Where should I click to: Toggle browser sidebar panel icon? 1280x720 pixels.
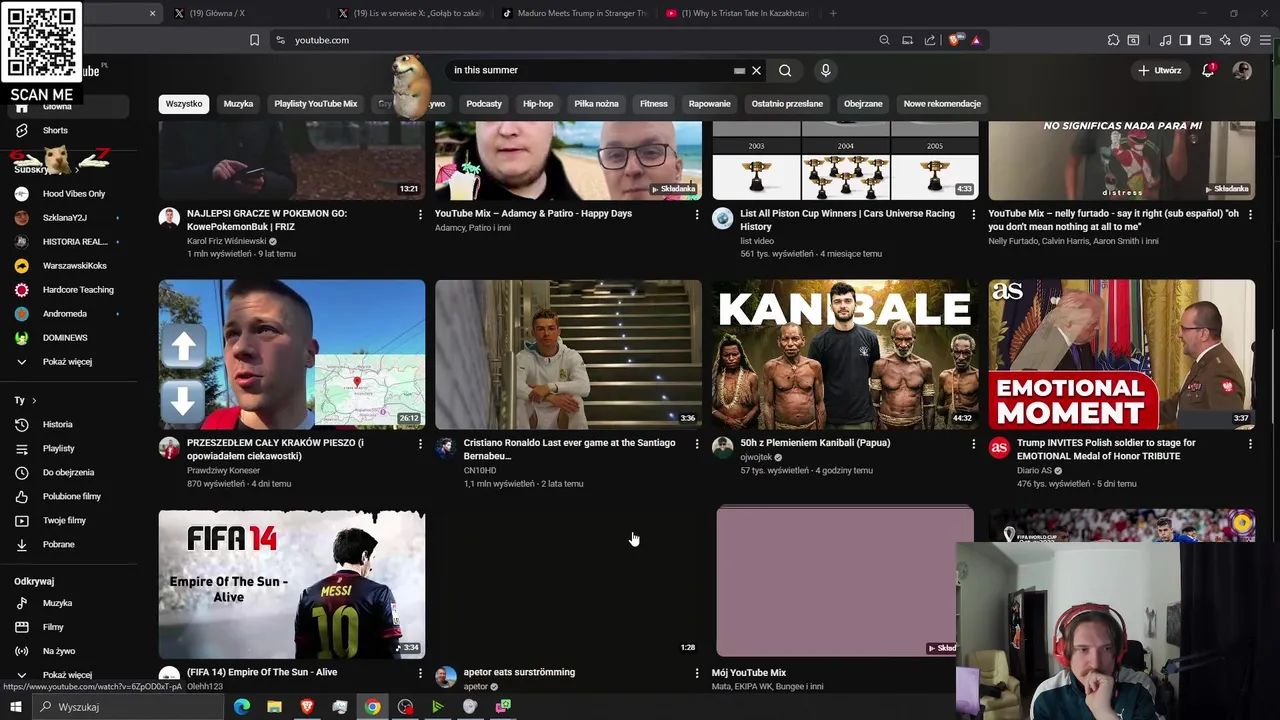click(1185, 40)
